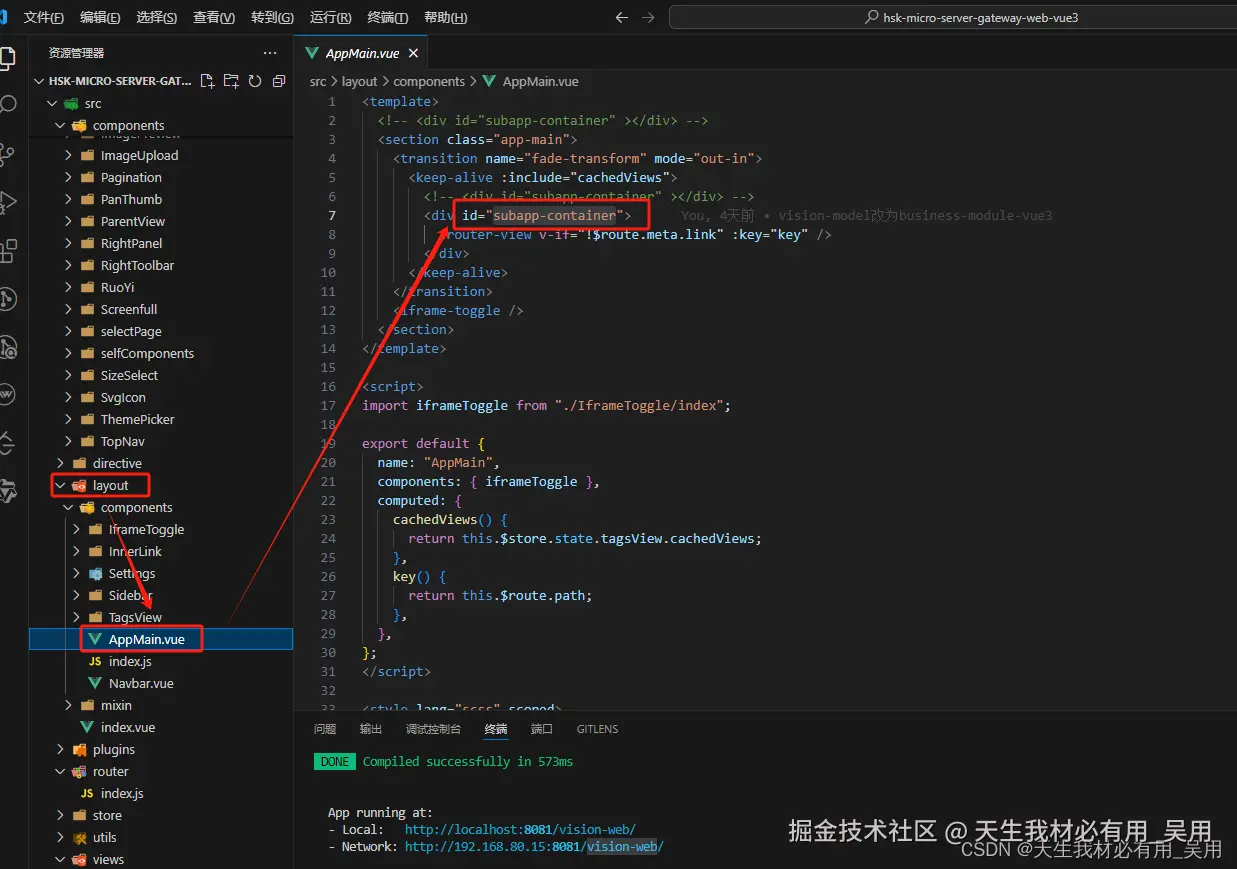1237x869 pixels.
Task: Click the src breadcrumb segment
Action: coord(318,81)
